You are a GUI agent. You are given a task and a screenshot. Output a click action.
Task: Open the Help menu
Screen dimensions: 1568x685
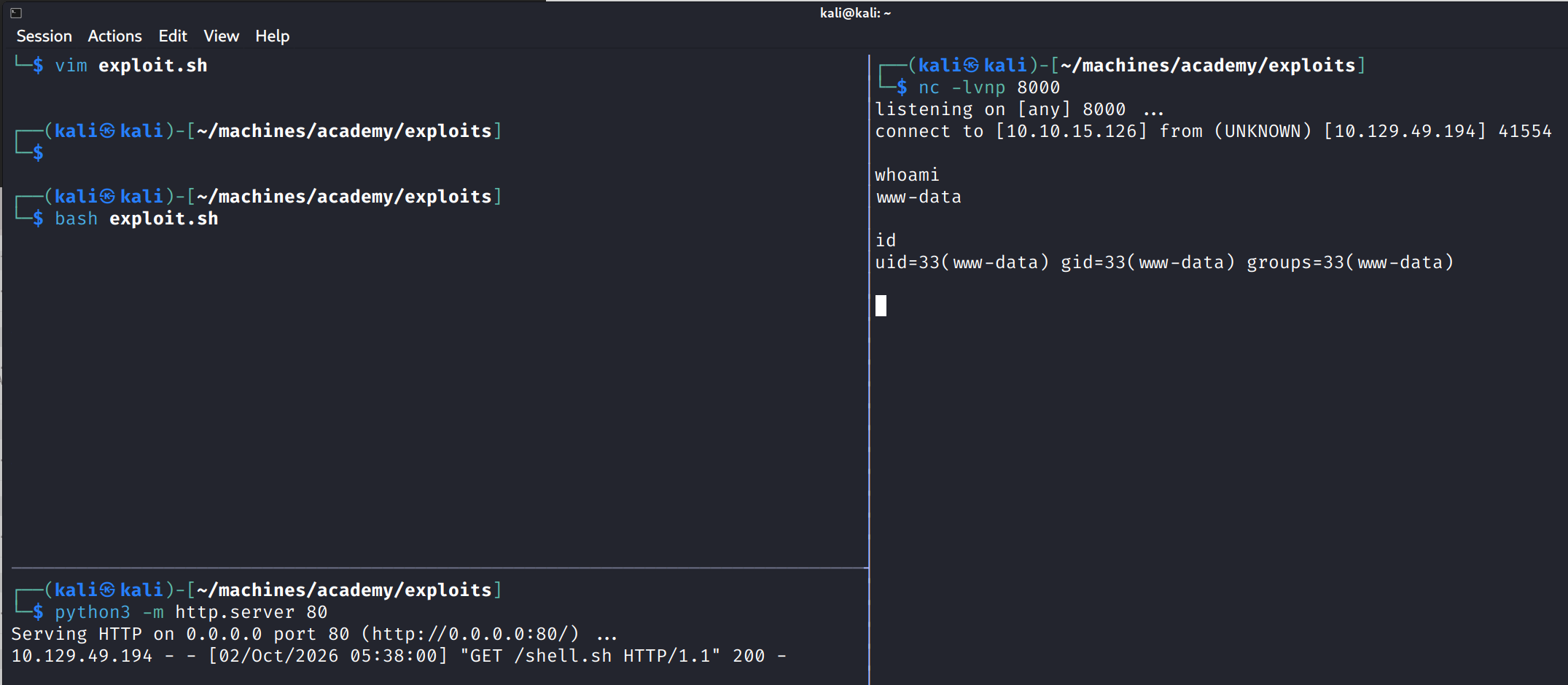pyautogui.click(x=272, y=36)
